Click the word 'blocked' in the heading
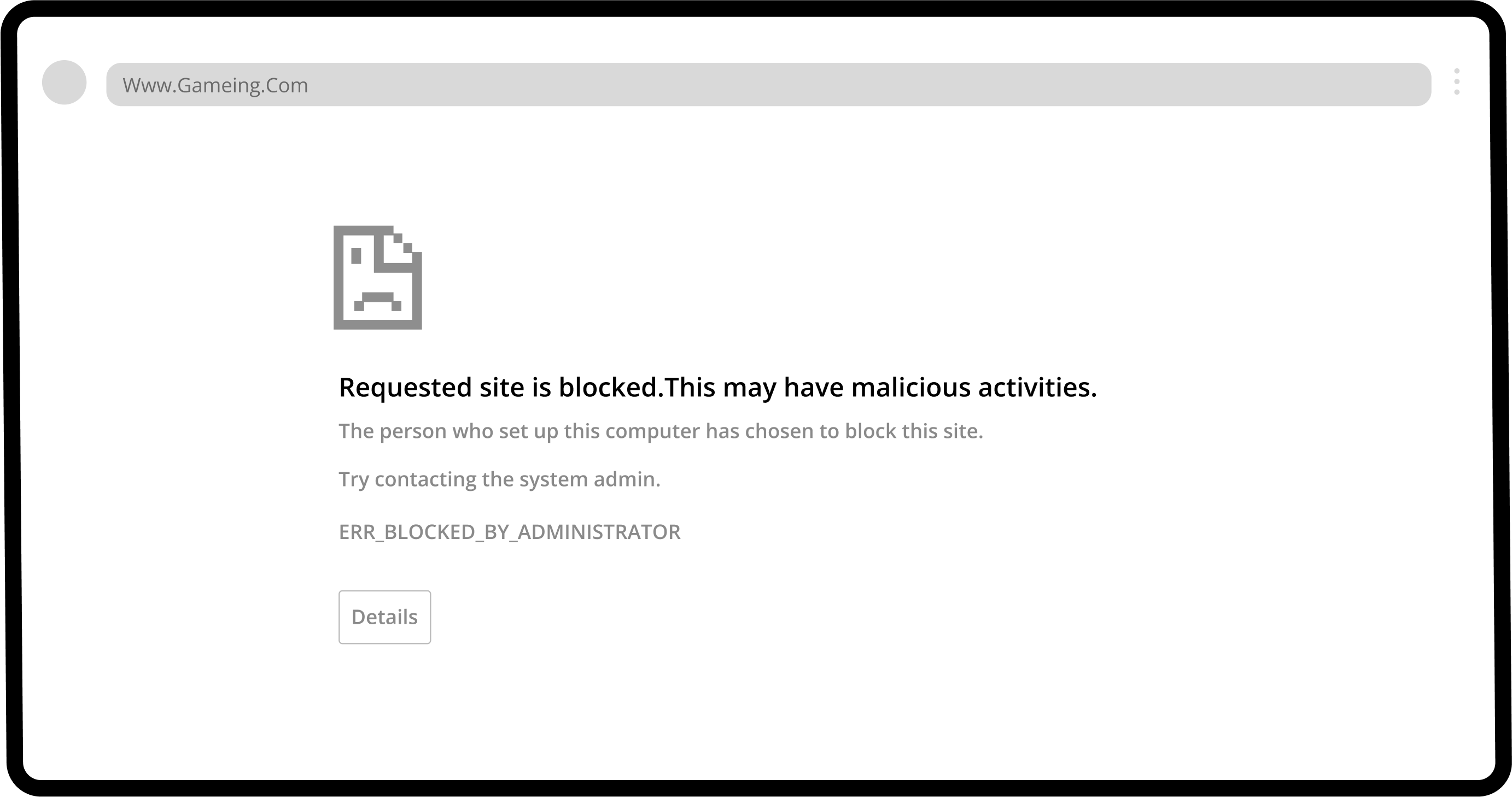 (608, 388)
